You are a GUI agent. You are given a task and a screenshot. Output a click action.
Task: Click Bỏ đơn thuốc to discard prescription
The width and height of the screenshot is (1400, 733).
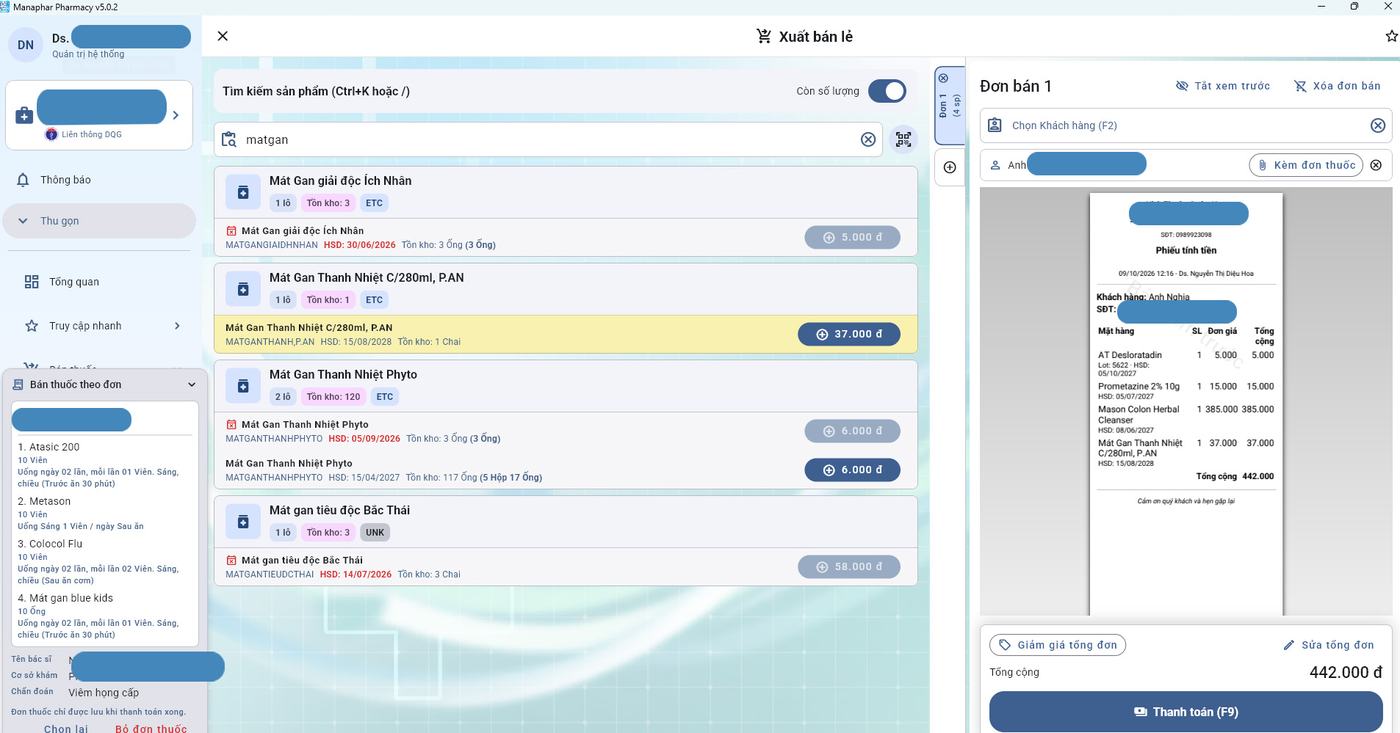tap(151, 729)
